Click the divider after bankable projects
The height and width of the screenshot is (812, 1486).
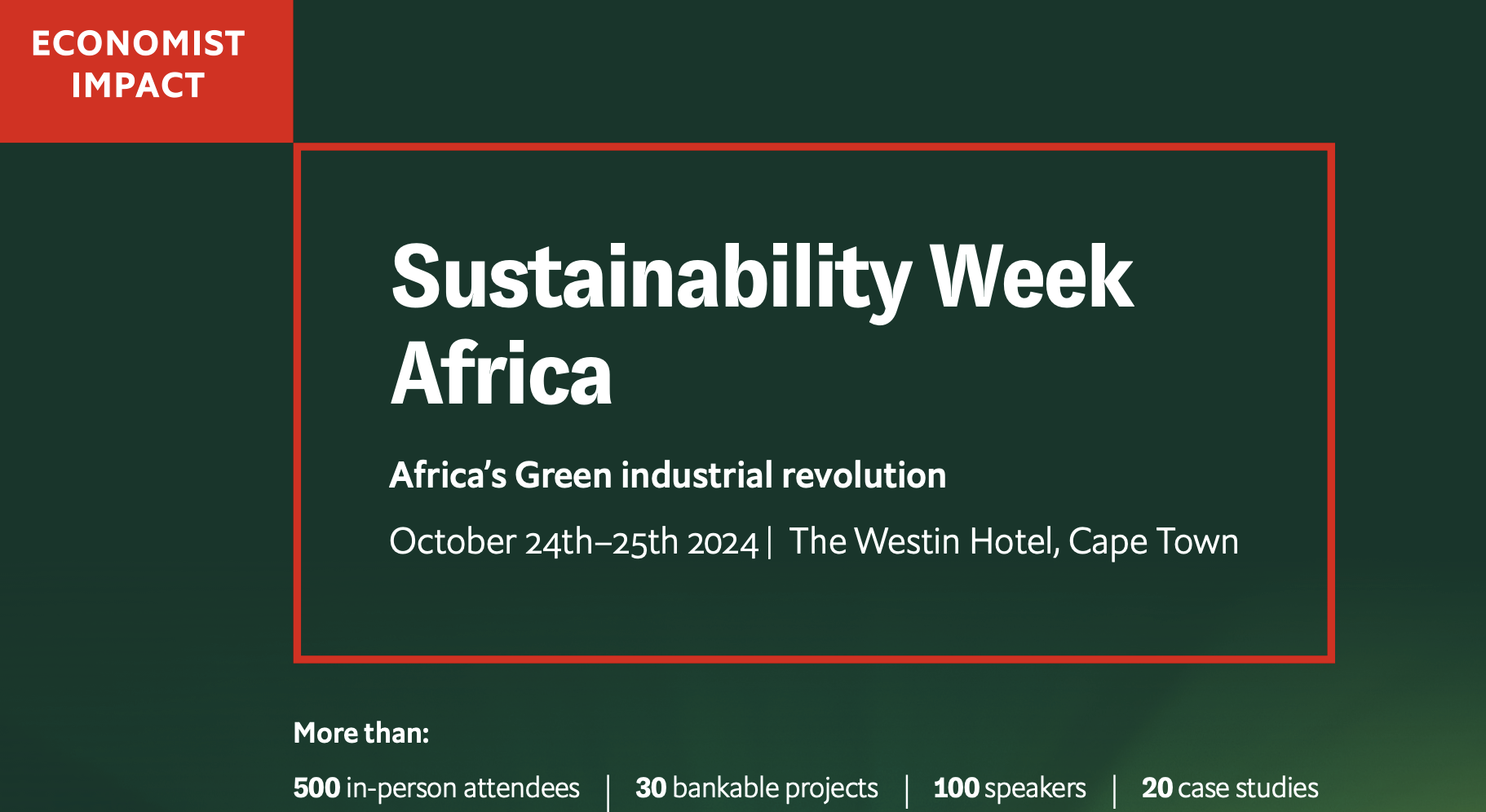pyautogui.click(x=907, y=792)
